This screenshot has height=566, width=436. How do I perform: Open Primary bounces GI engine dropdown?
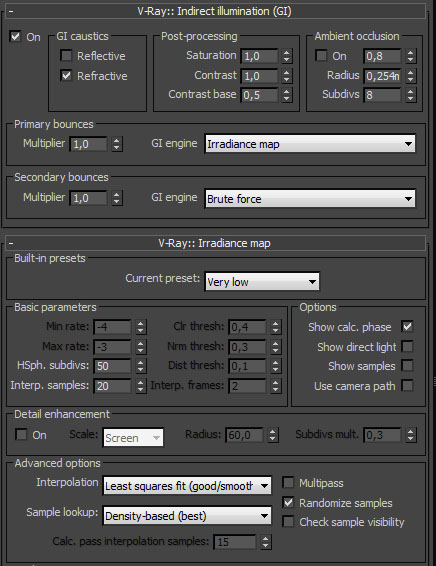[x=310, y=144]
